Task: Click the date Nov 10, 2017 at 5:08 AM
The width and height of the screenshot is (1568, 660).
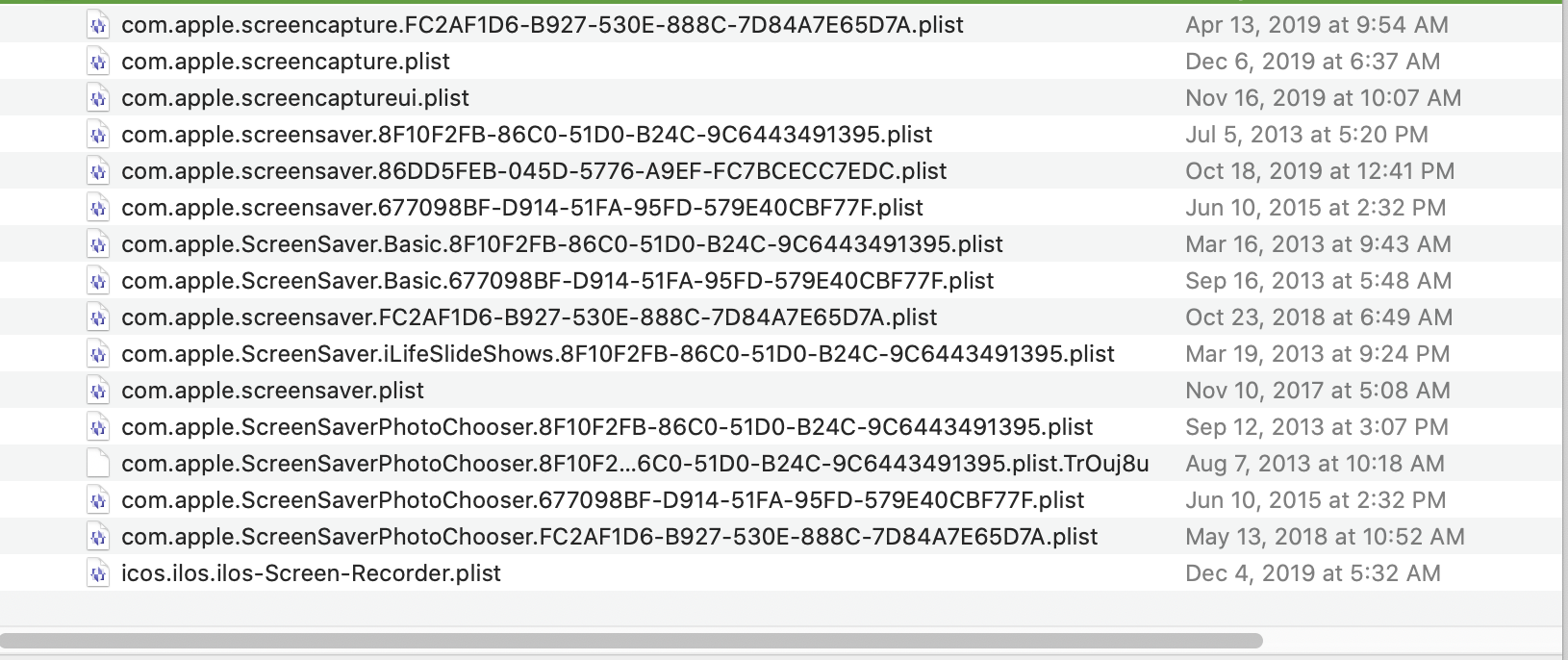Action: pos(1317,391)
